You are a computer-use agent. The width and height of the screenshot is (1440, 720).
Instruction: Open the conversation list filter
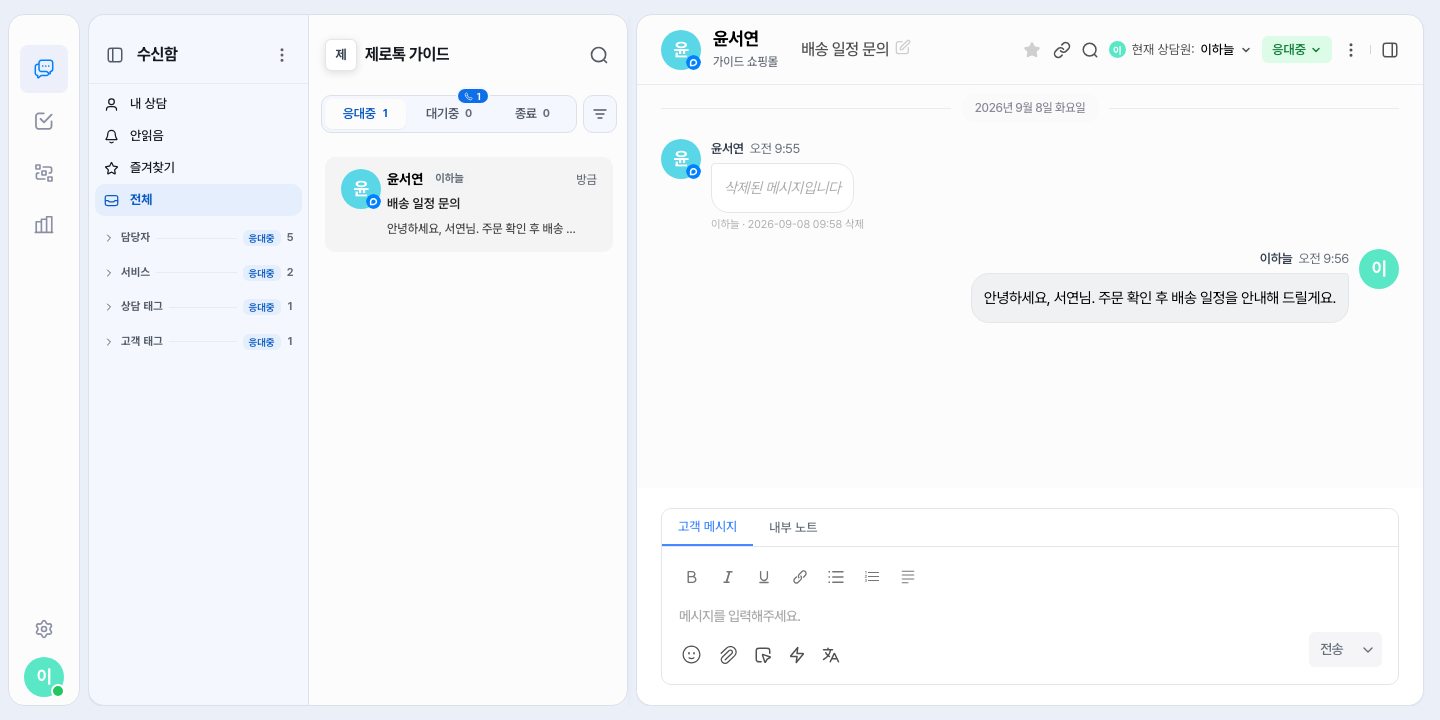(600, 114)
